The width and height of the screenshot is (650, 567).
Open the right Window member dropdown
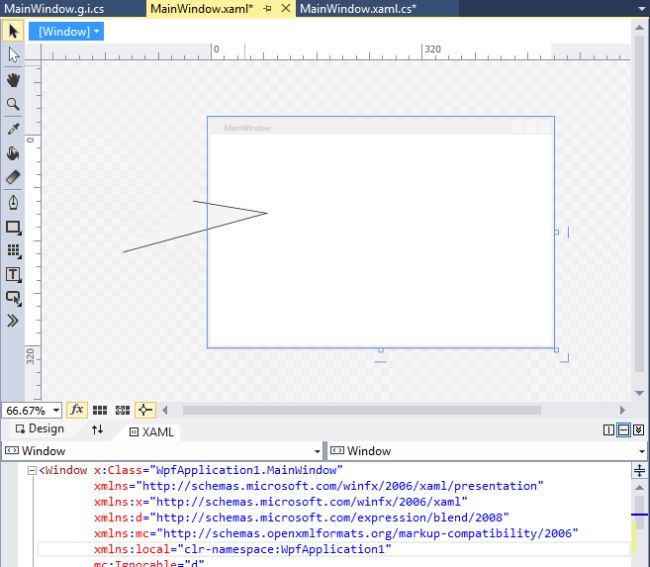(642, 451)
